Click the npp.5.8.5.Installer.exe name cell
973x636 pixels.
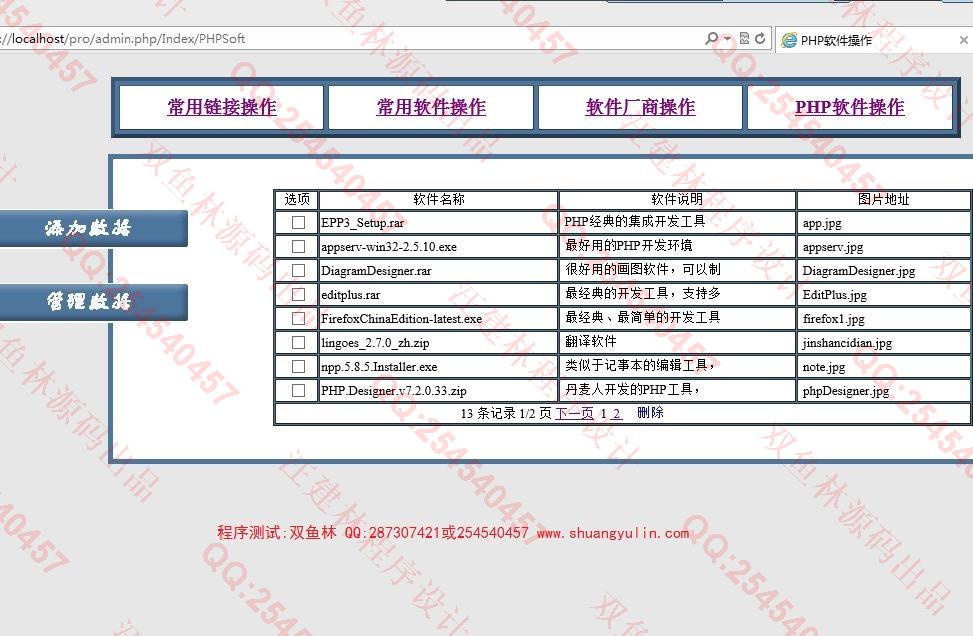[438, 367]
